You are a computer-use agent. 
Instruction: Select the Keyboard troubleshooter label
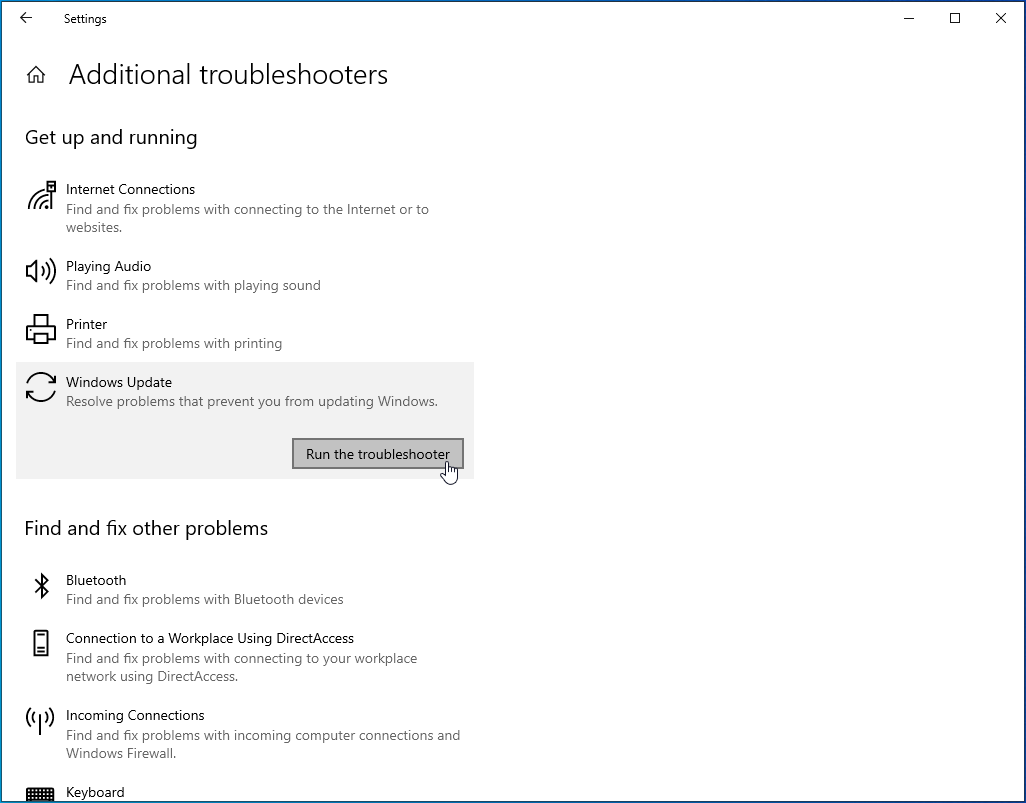pyautogui.click(x=95, y=793)
